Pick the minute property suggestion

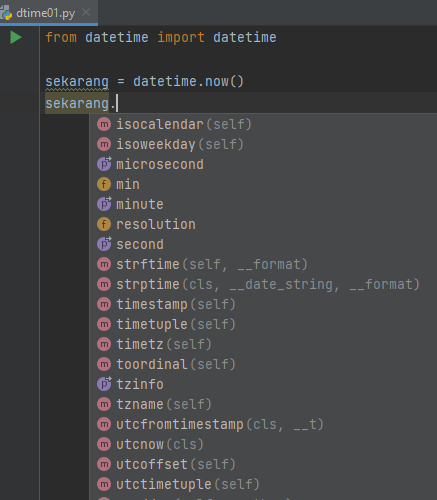263,204
